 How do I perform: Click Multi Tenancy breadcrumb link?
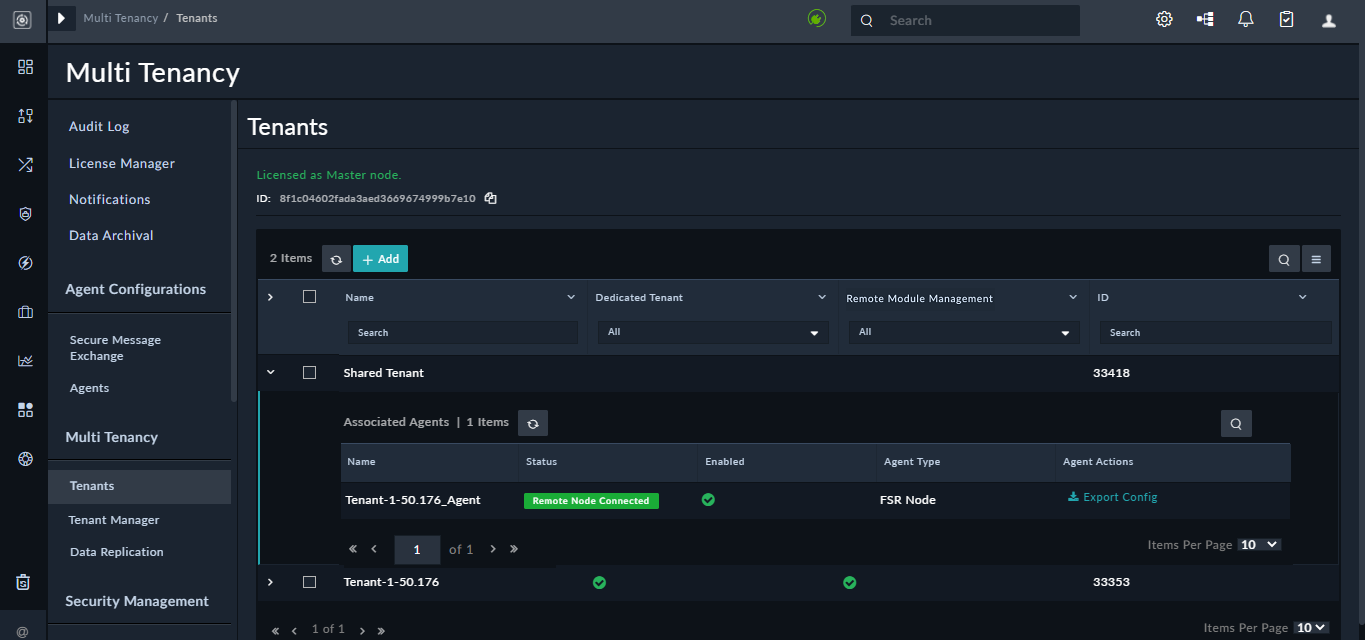click(120, 18)
